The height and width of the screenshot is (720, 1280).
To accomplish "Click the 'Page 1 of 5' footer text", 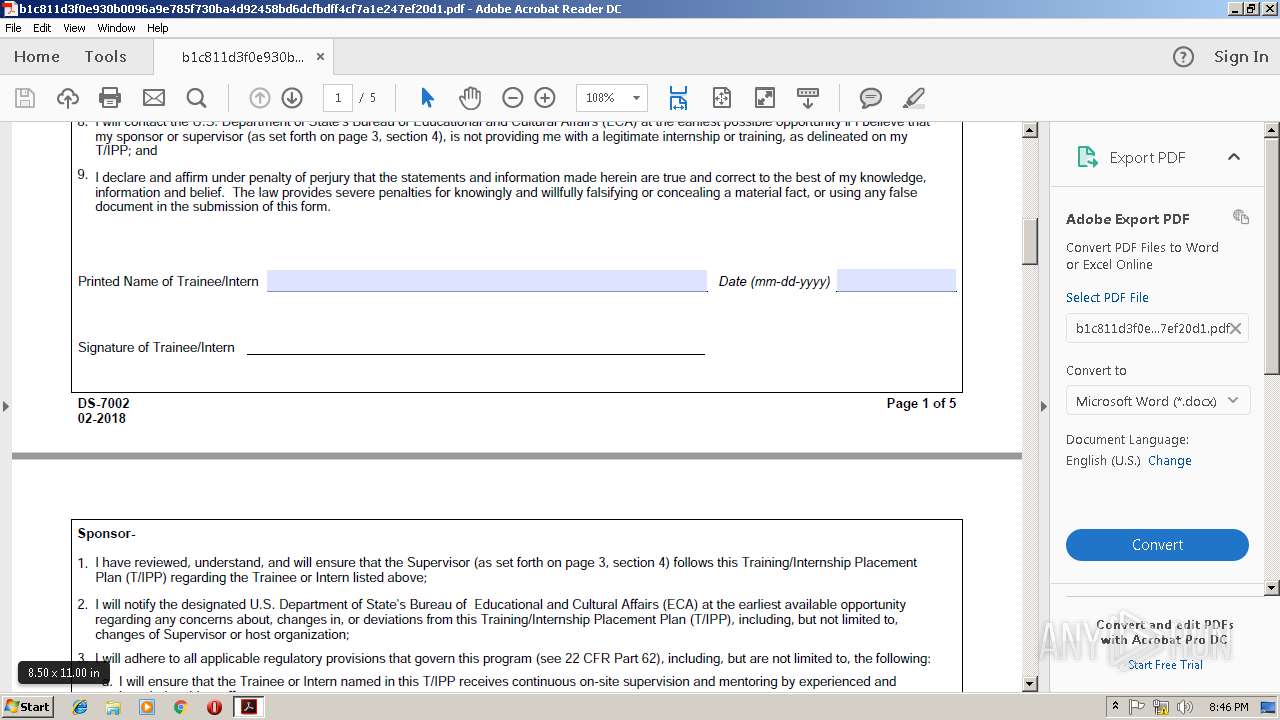I will click(921, 403).
